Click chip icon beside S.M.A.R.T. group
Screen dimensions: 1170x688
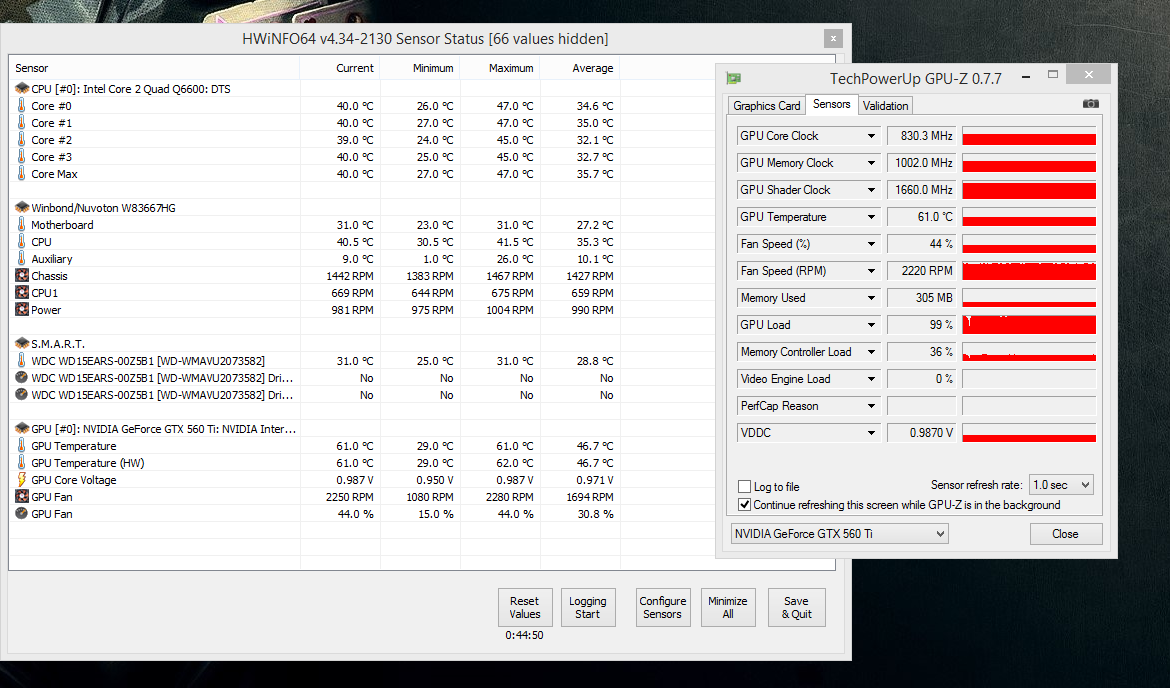pos(22,343)
